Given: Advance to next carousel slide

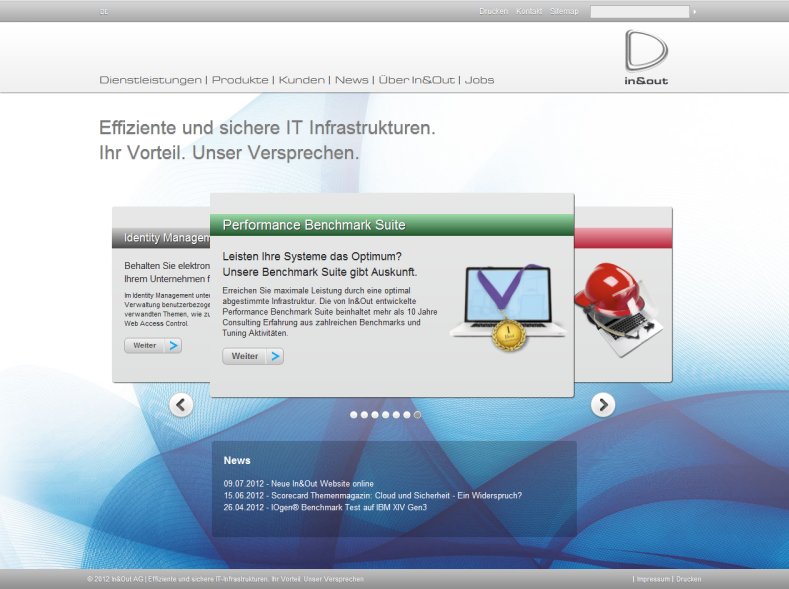Looking at the screenshot, I should [602, 405].
